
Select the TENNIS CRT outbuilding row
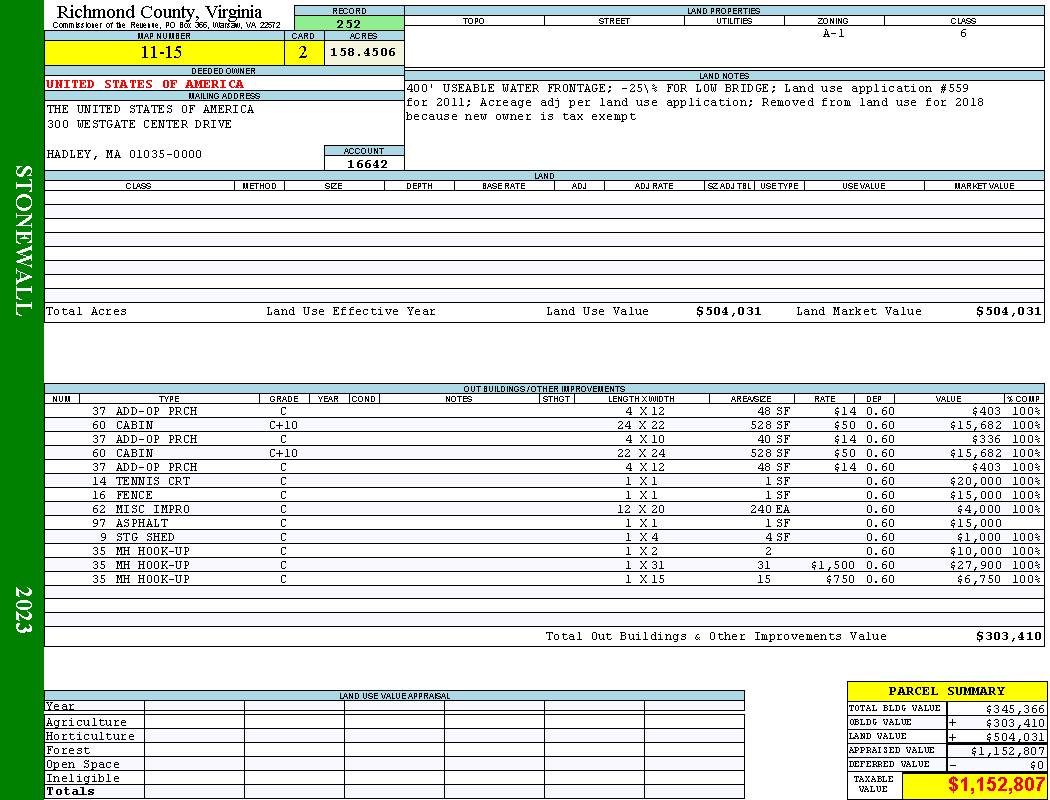coord(544,481)
